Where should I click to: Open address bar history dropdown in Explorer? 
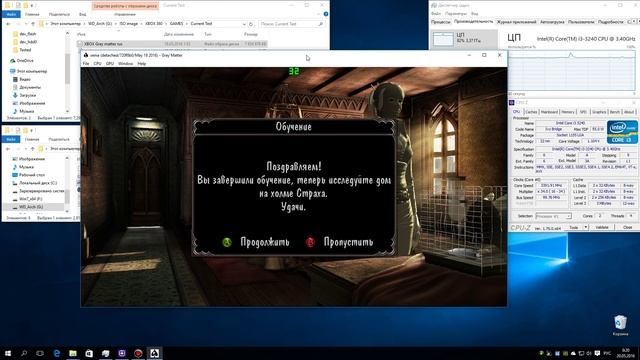coord(244,24)
